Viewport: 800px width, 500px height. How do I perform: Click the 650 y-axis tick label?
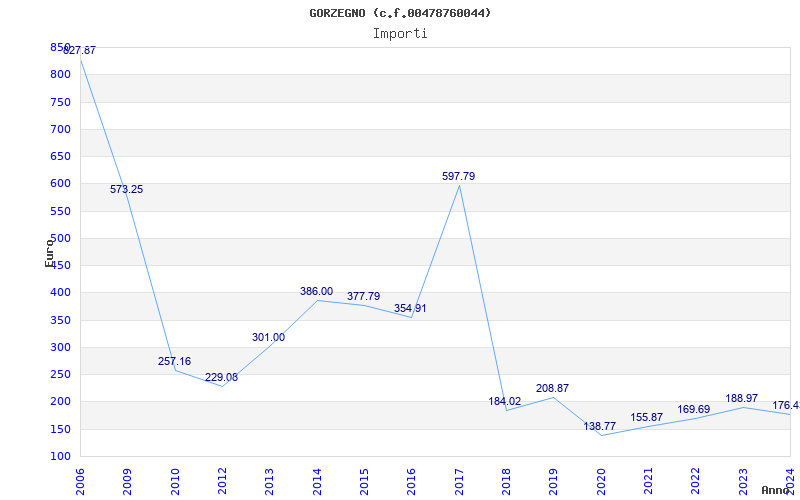pyautogui.click(x=60, y=156)
